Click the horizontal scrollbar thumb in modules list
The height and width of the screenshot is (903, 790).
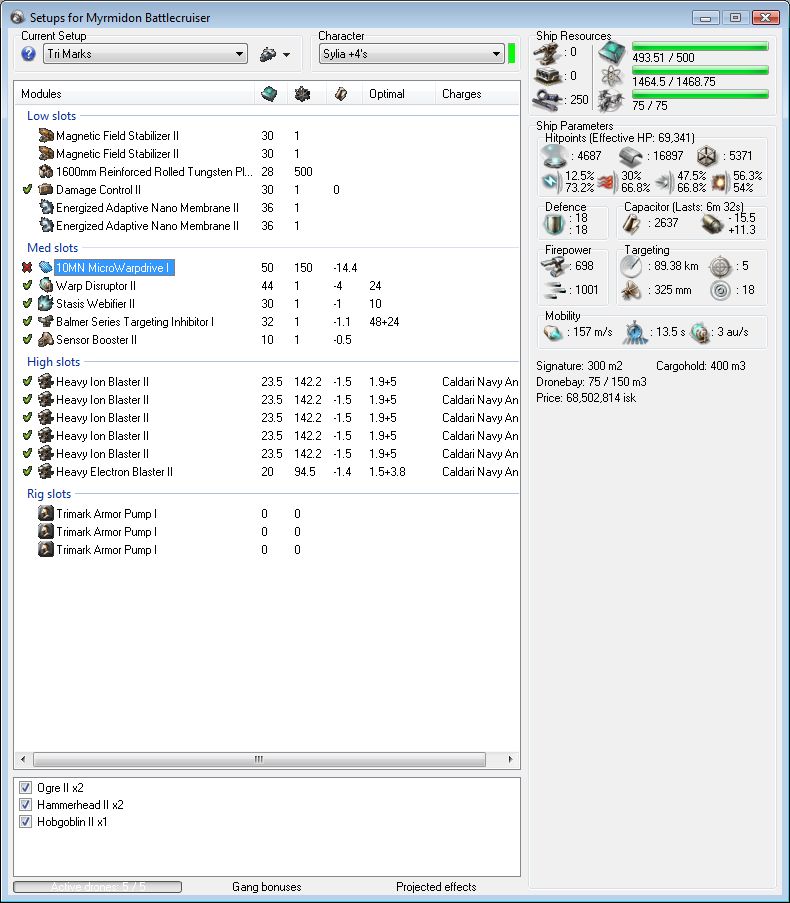coord(259,759)
